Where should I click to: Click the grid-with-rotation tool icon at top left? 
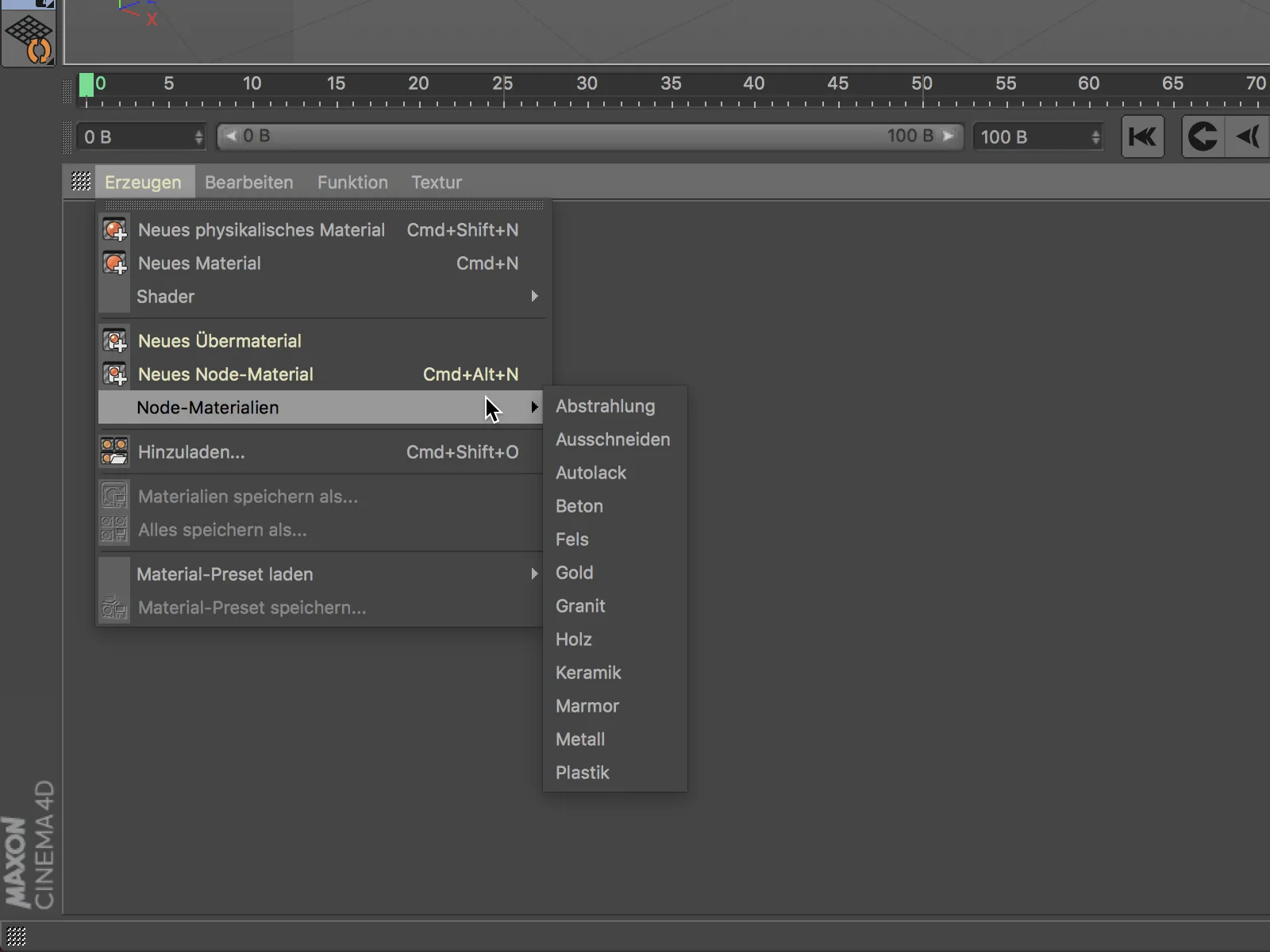[29, 40]
